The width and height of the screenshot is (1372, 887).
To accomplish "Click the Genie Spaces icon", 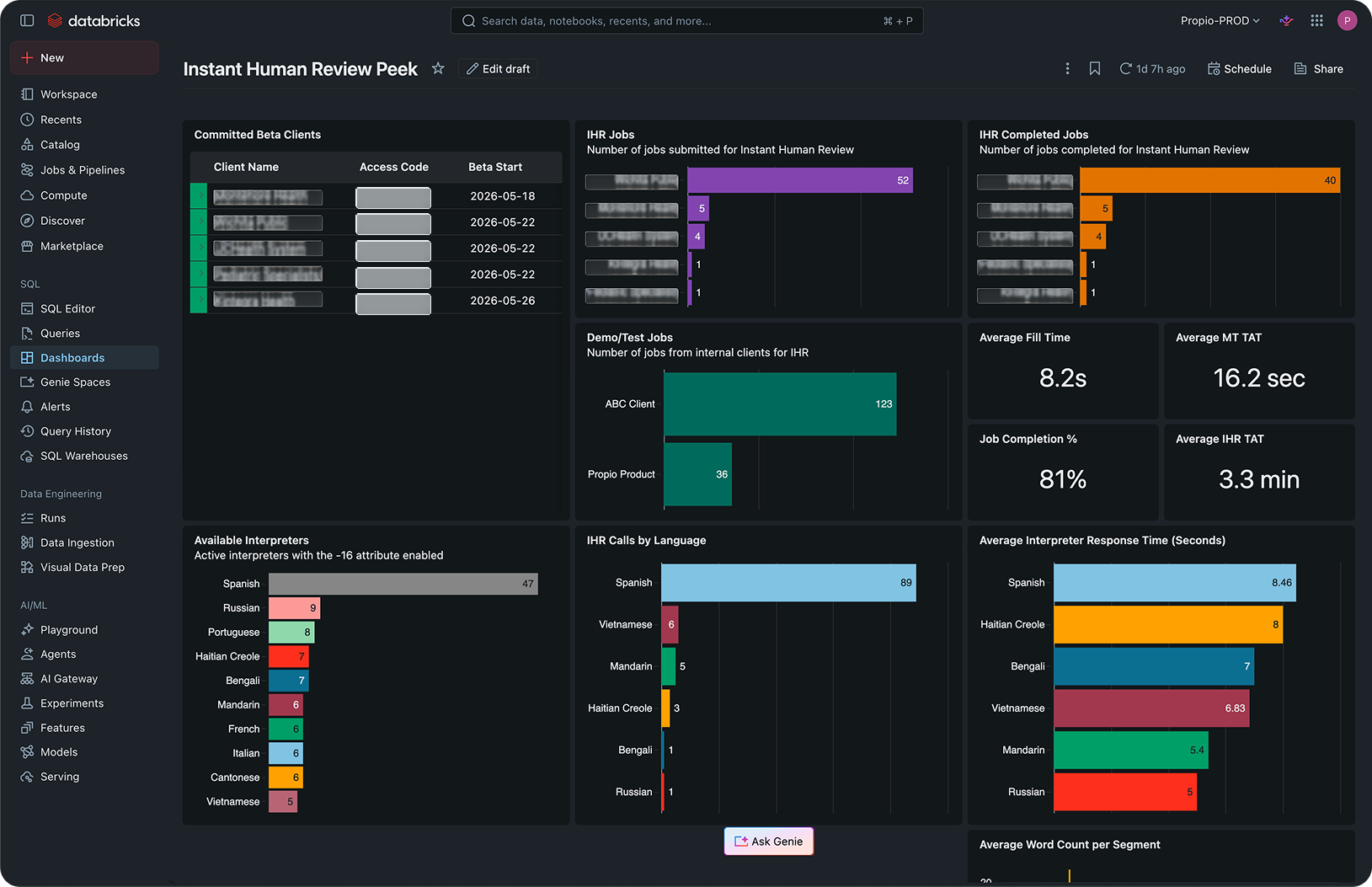I will click(x=27, y=382).
